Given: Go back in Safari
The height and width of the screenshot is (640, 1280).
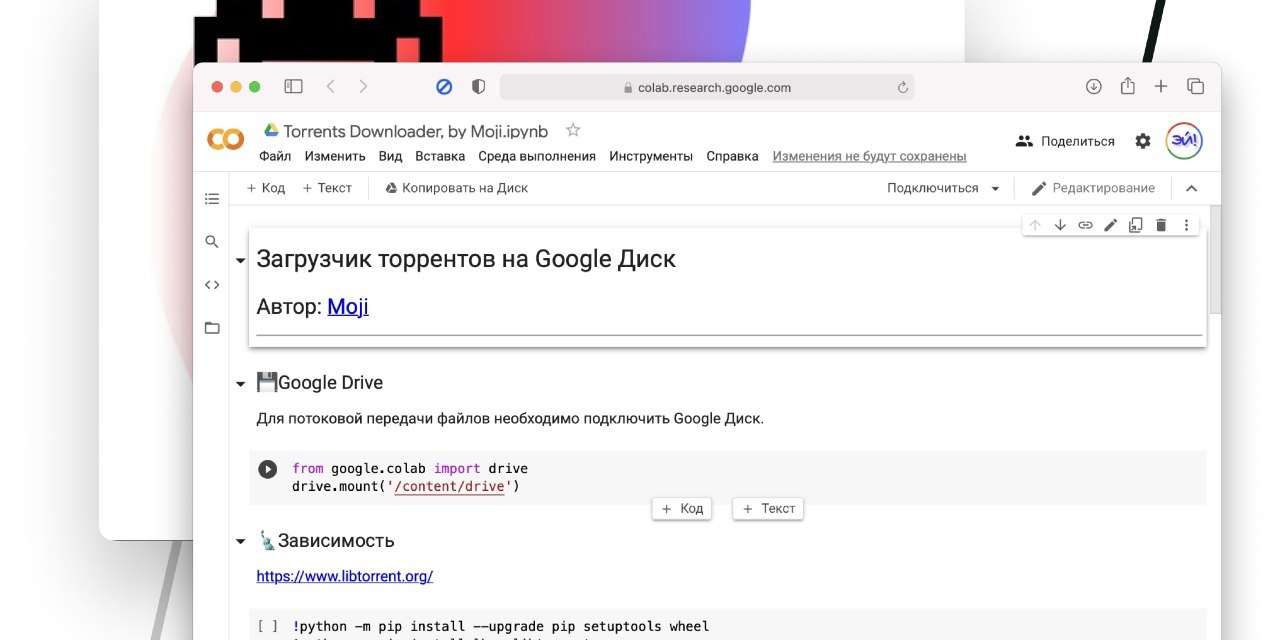Looking at the screenshot, I should coord(330,87).
